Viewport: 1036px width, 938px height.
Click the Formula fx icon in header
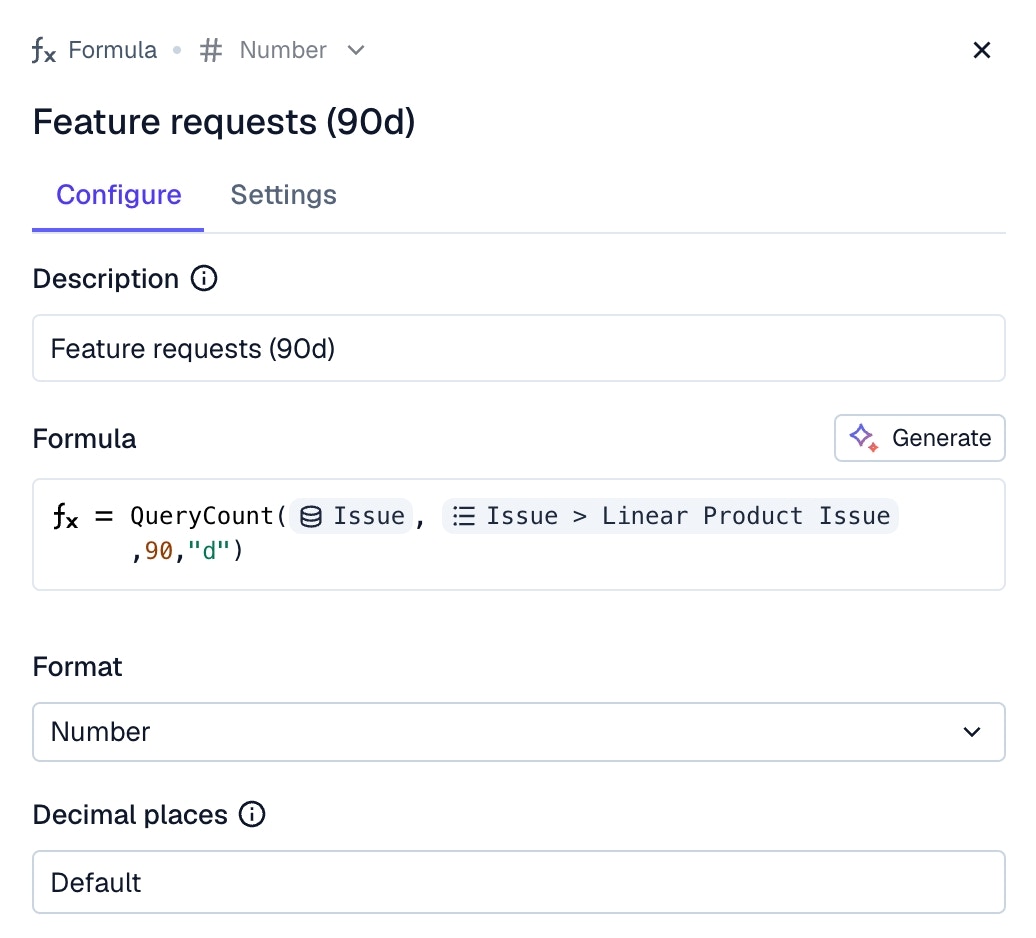(x=44, y=51)
